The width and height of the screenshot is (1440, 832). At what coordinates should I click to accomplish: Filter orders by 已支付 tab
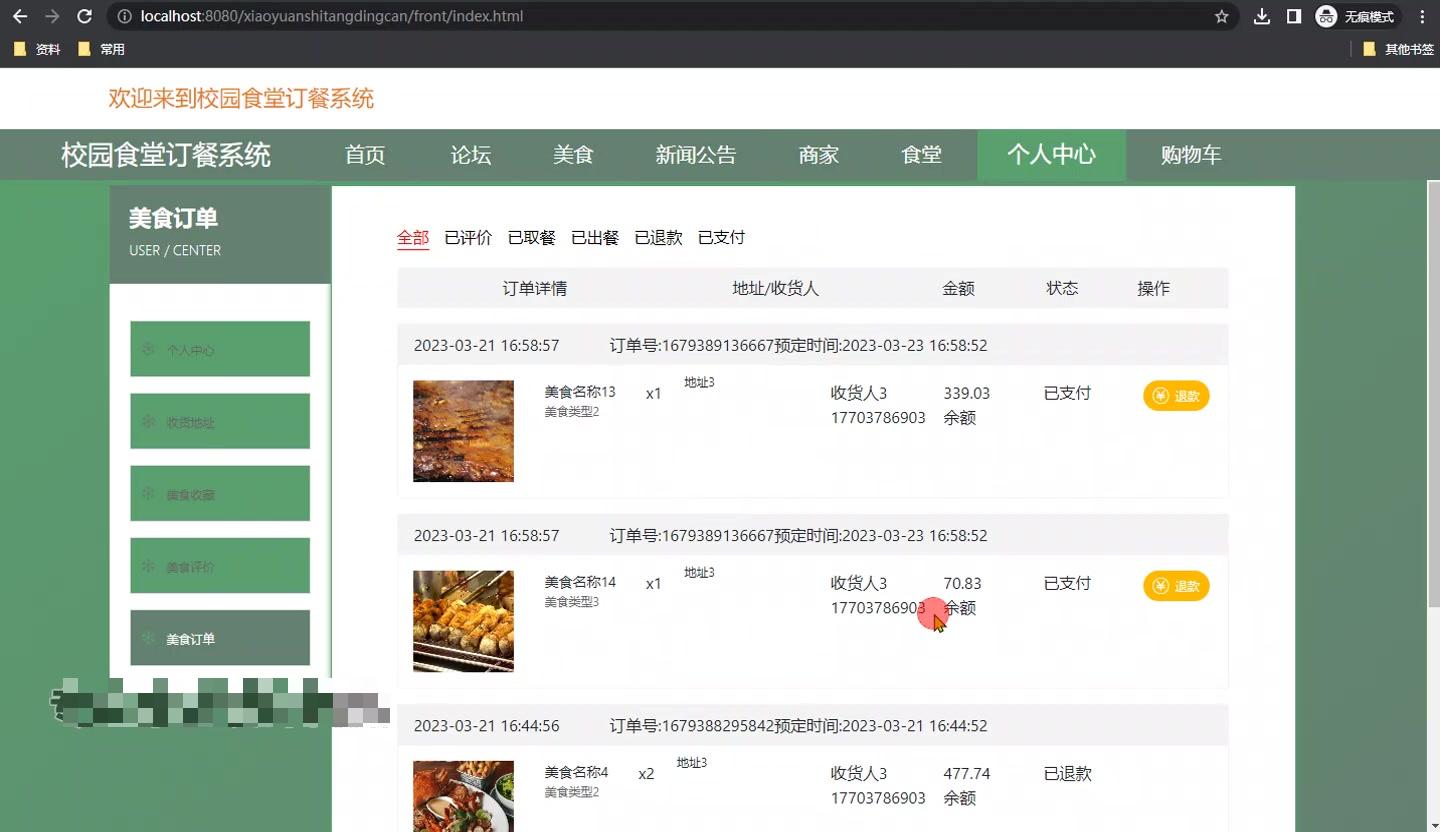722,238
